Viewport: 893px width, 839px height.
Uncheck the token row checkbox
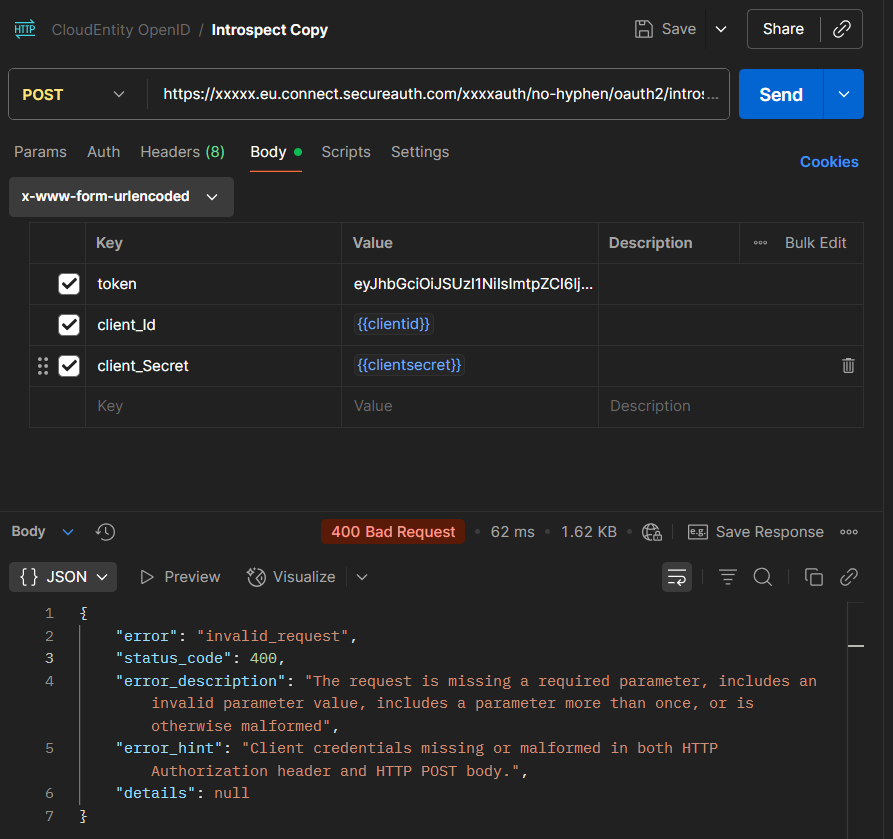click(x=69, y=284)
